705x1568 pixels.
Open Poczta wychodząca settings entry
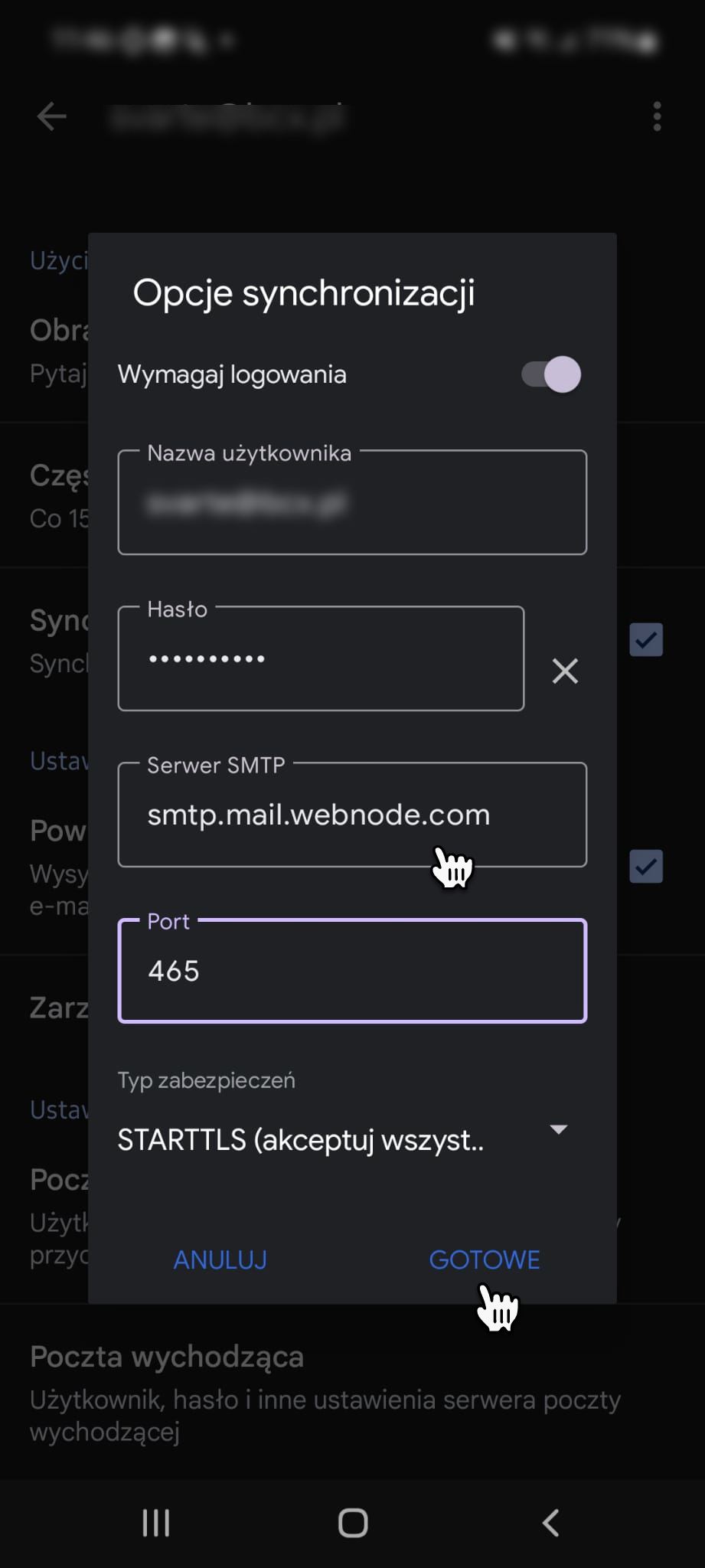click(325, 1392)
